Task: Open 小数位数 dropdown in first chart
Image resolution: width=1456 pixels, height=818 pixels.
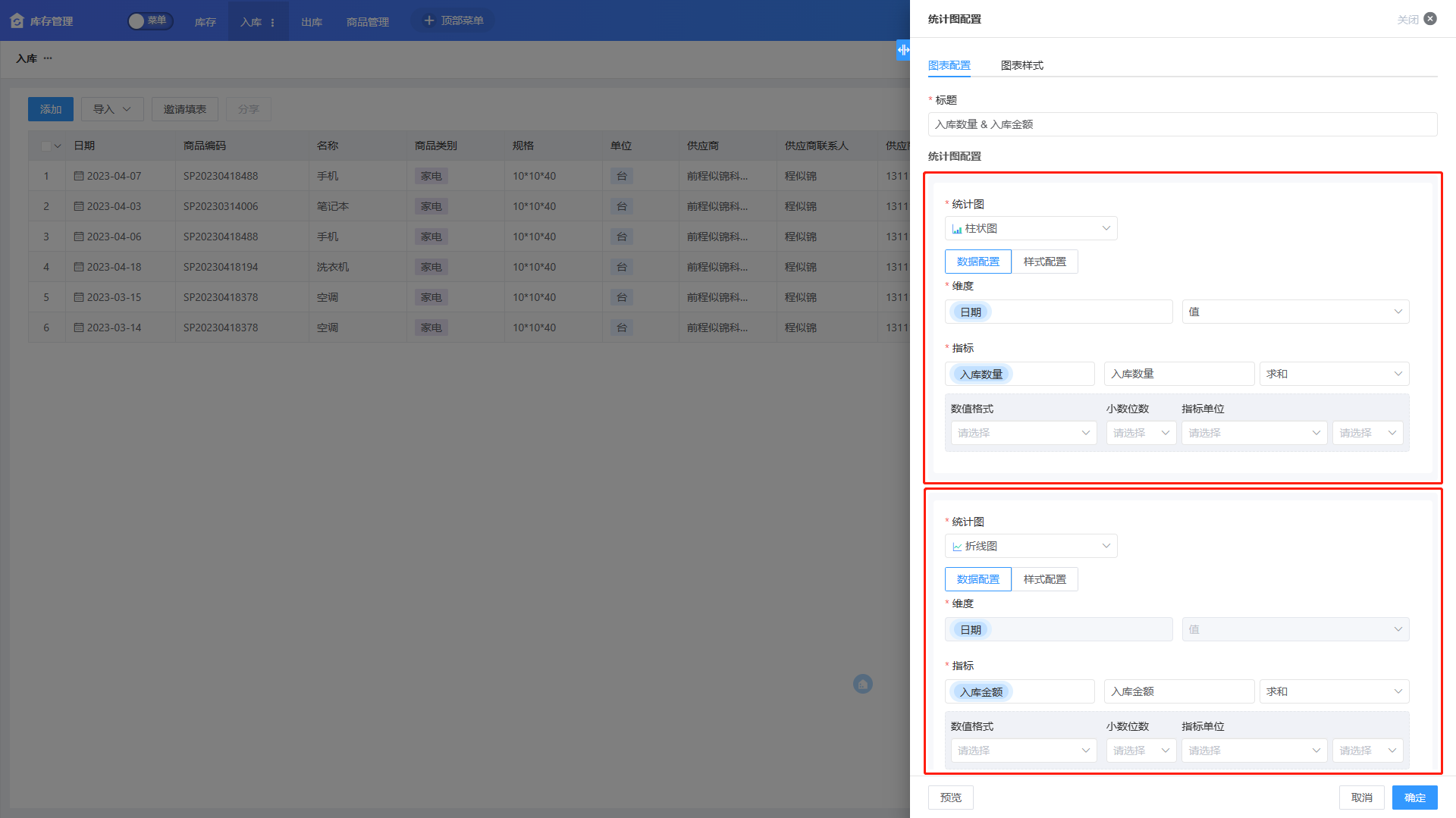Action: (x=1141, y=433)
